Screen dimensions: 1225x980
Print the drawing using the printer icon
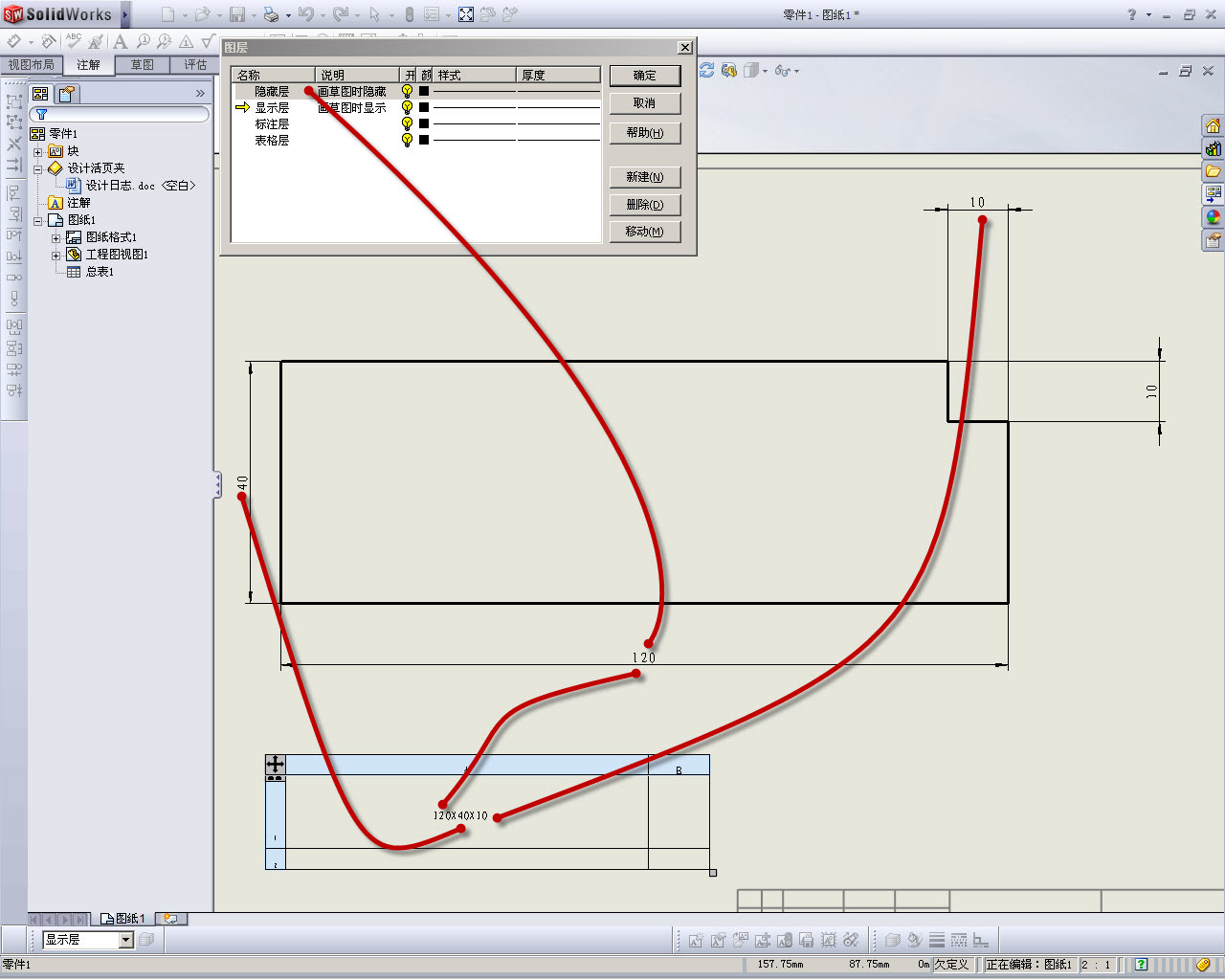[x=271, y=14]
